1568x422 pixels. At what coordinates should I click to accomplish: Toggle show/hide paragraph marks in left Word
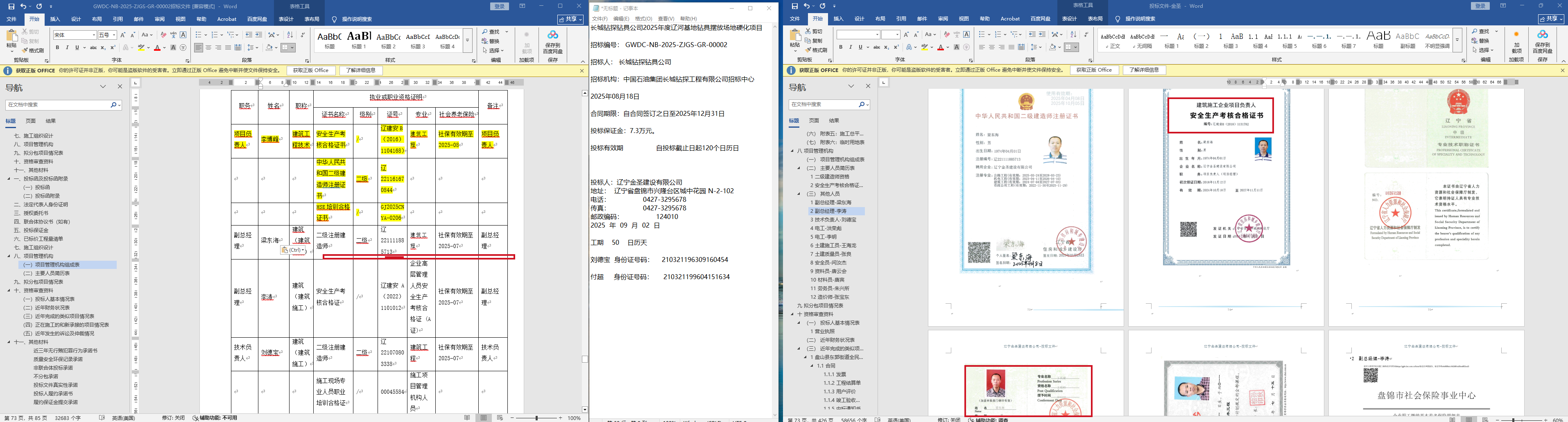point(303,35)
